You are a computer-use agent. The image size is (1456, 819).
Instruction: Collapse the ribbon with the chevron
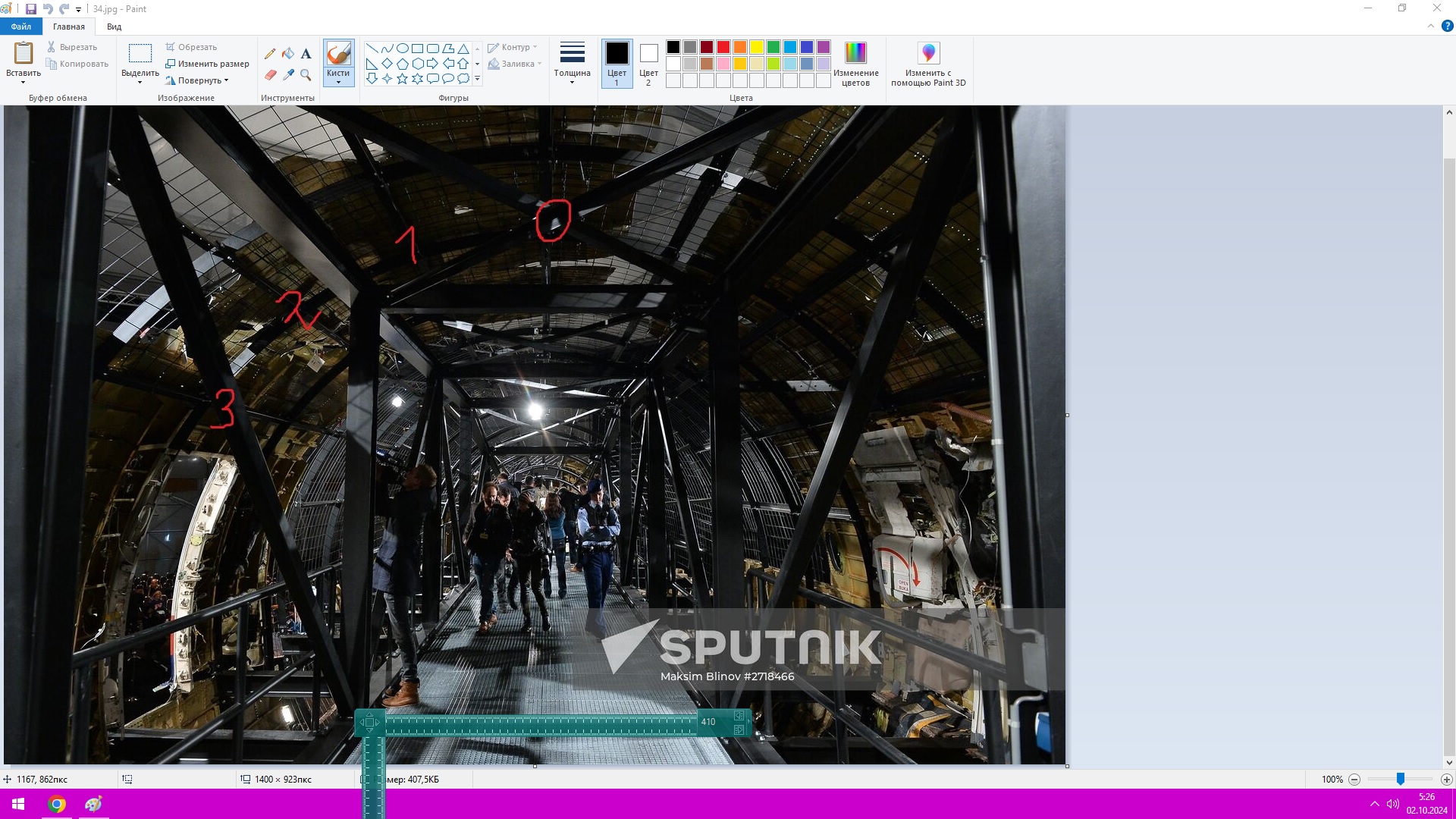click(x=1431, y=26)
